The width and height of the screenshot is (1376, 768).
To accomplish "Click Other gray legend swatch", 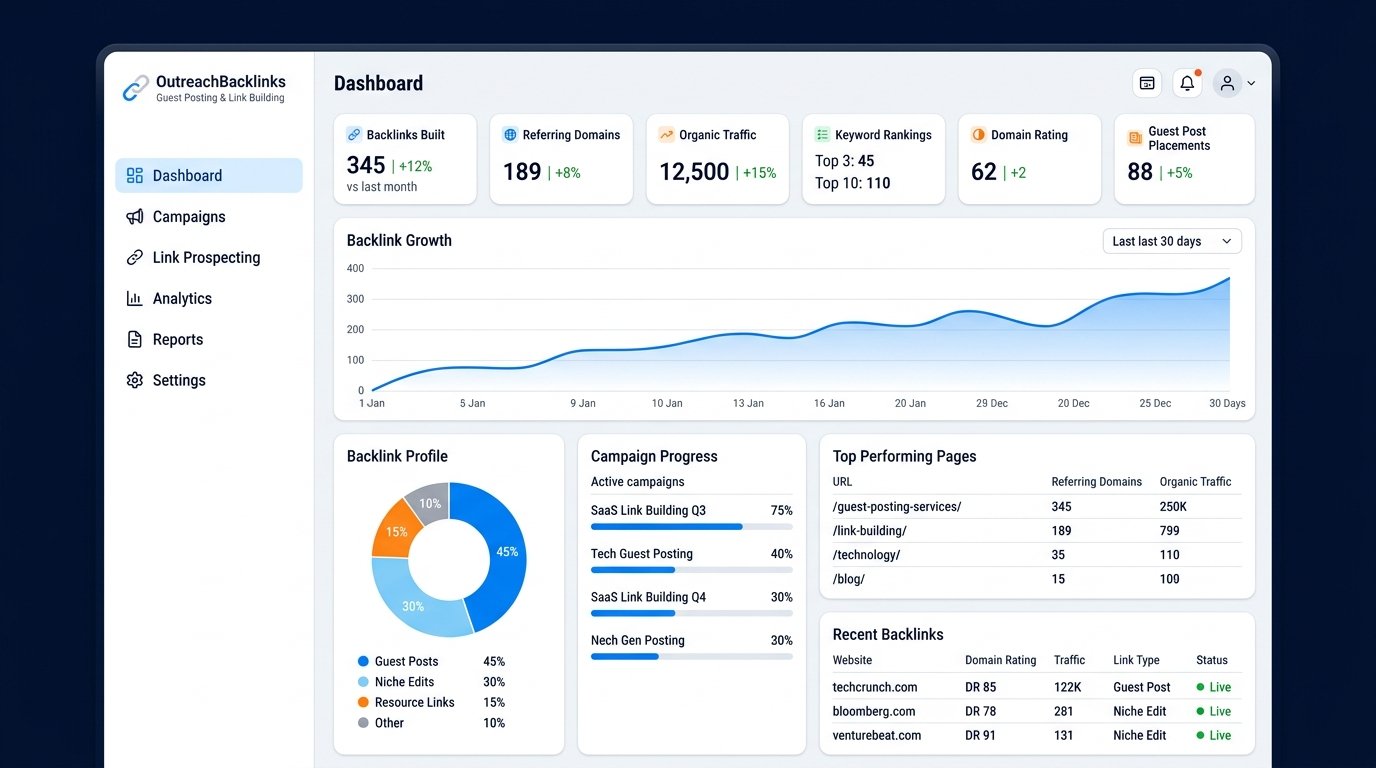I will click(363, 723).
